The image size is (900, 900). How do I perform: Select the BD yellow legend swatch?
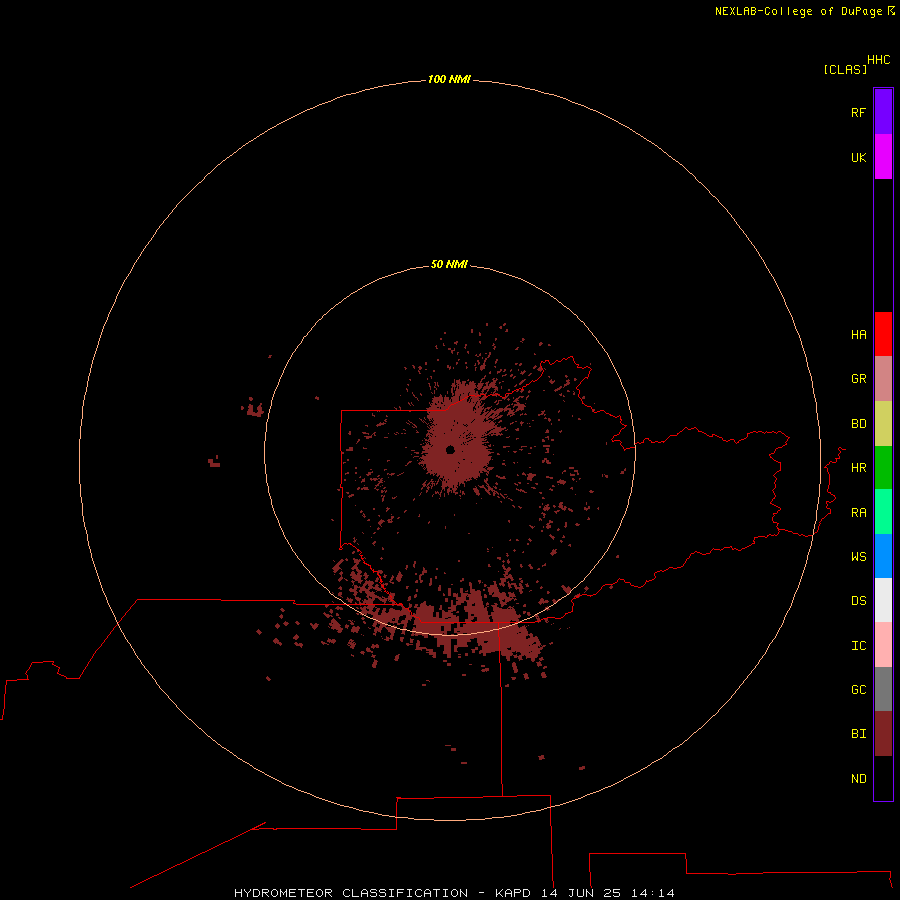(883, 424)
